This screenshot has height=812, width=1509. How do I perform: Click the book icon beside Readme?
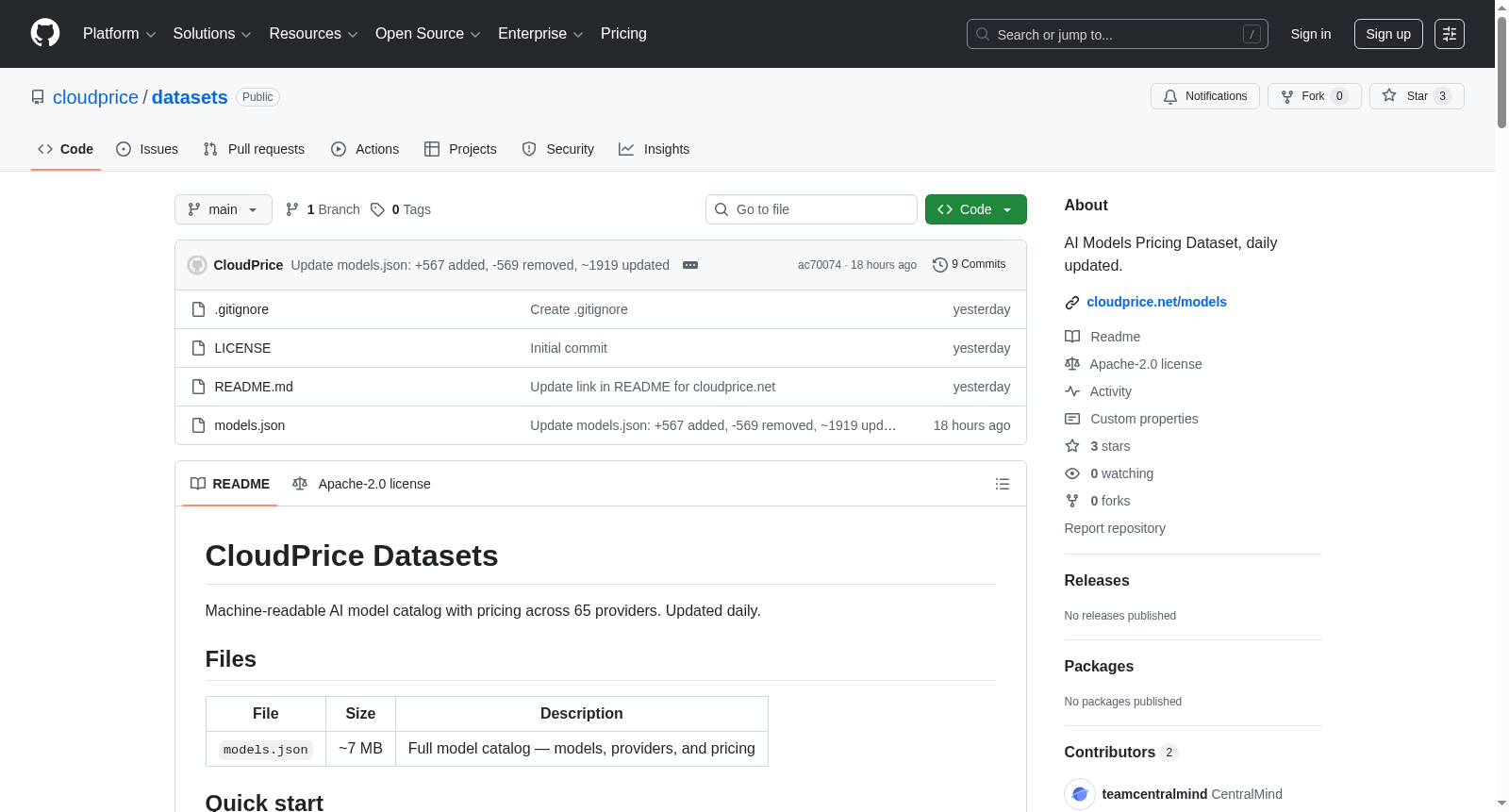pyautogui.click(x=1072, y=337)
